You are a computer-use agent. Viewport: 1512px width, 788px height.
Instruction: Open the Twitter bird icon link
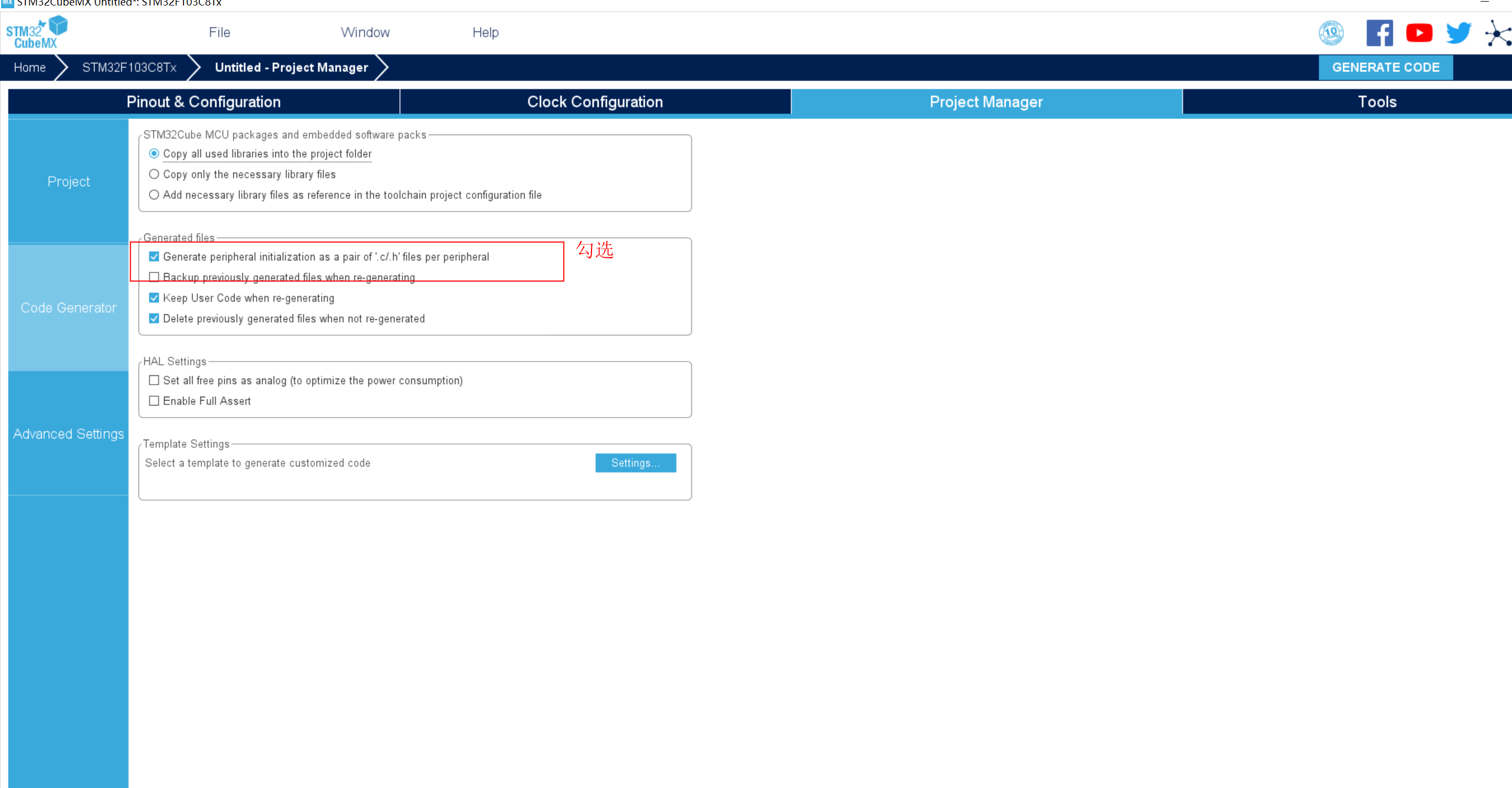1458,33
